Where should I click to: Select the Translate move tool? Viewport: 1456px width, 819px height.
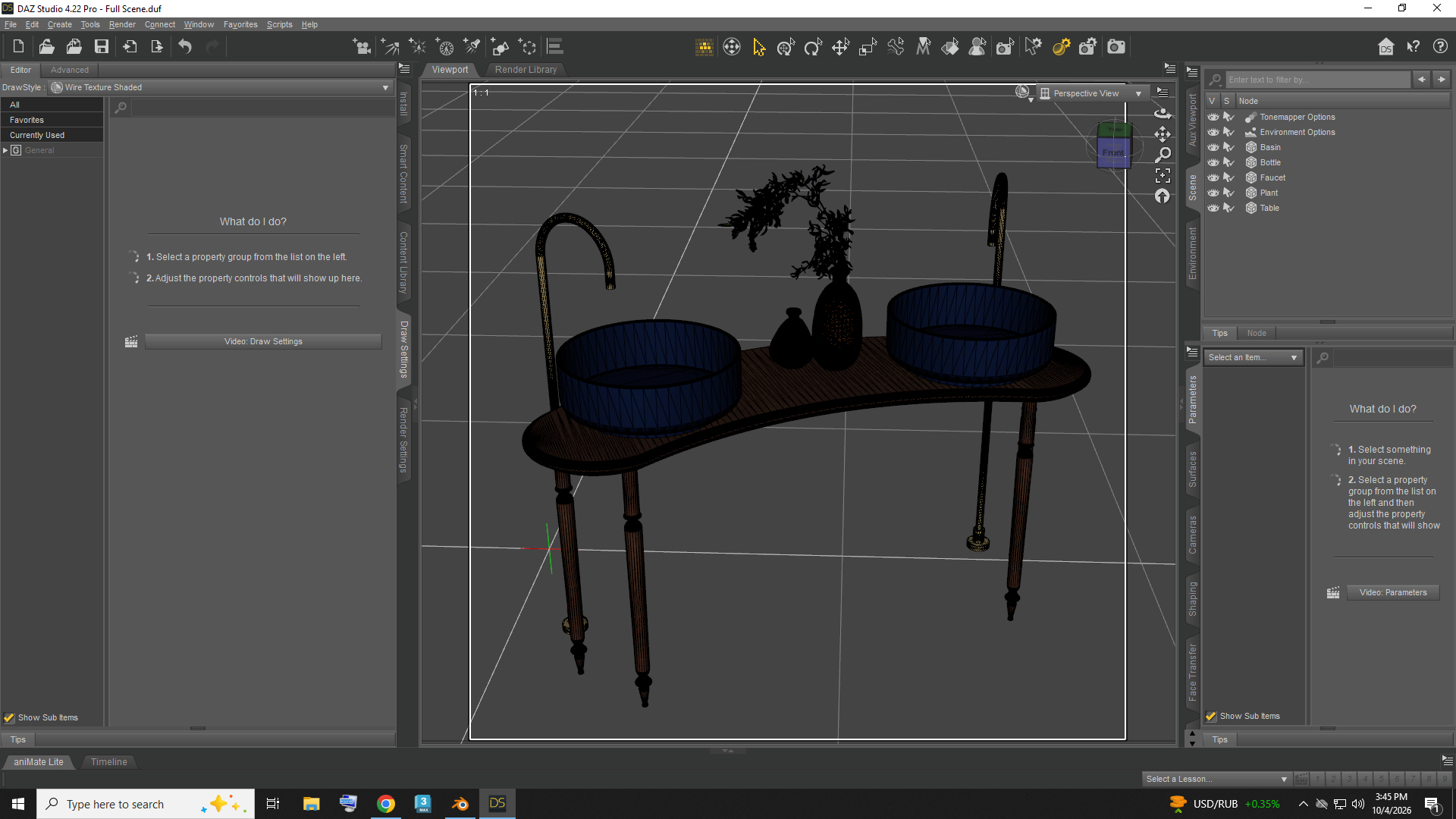click(840, 47)
